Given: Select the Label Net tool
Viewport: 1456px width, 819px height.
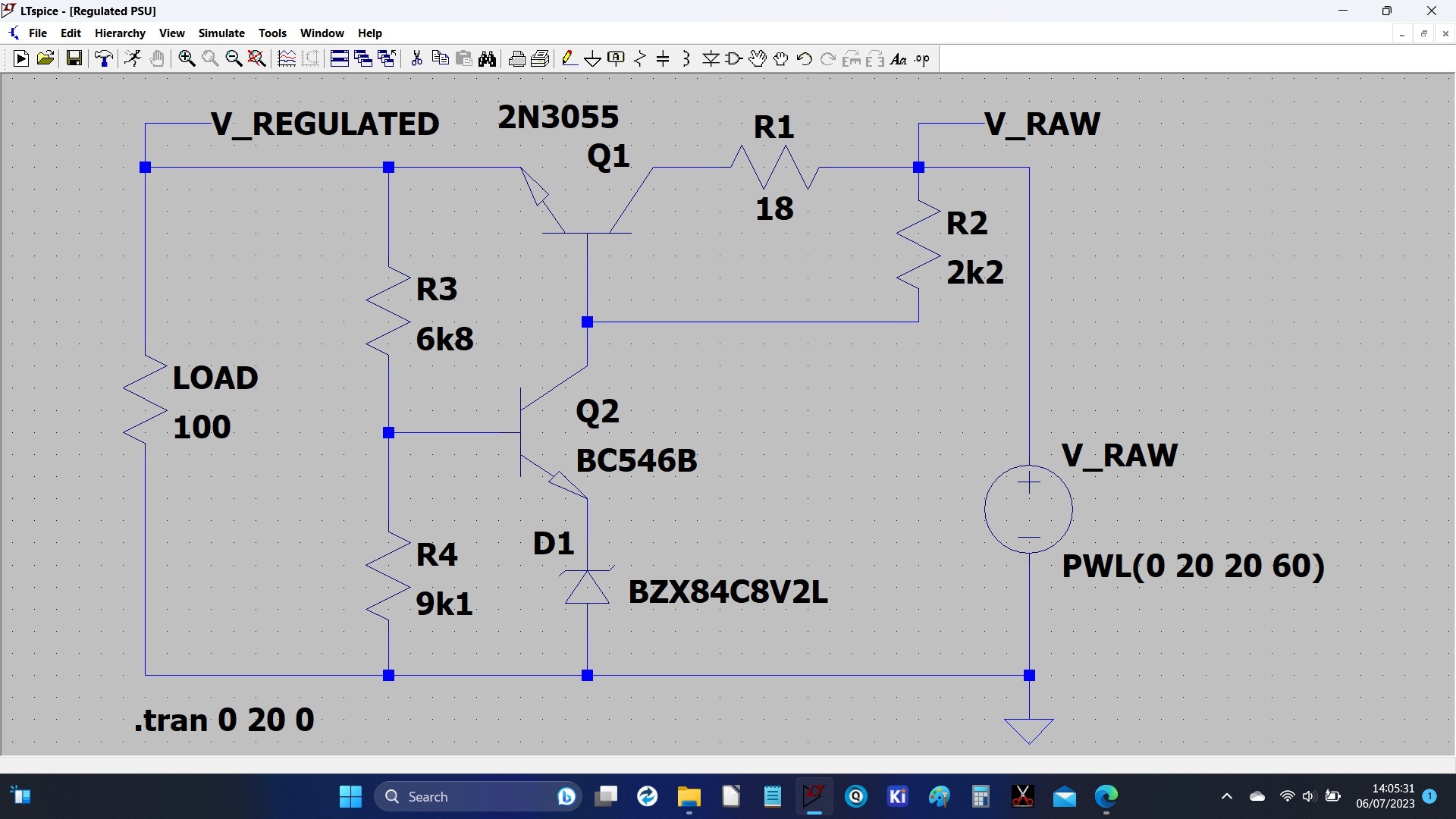Looking at the screenshot, I should pos(617,59).
